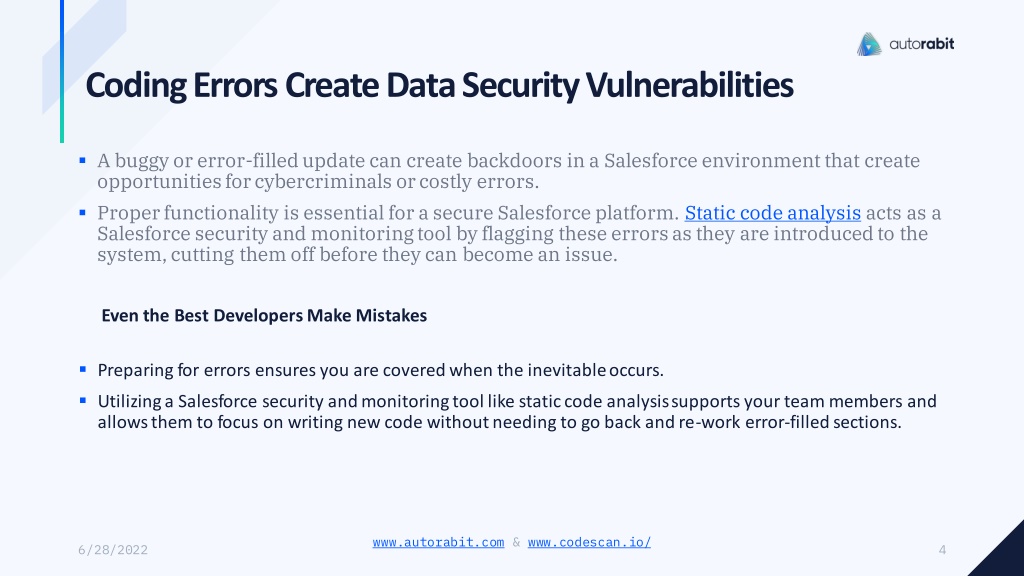Click the ampersand between footer links
Viewport: 1024px width, 576px height.
tap(516, 542)
